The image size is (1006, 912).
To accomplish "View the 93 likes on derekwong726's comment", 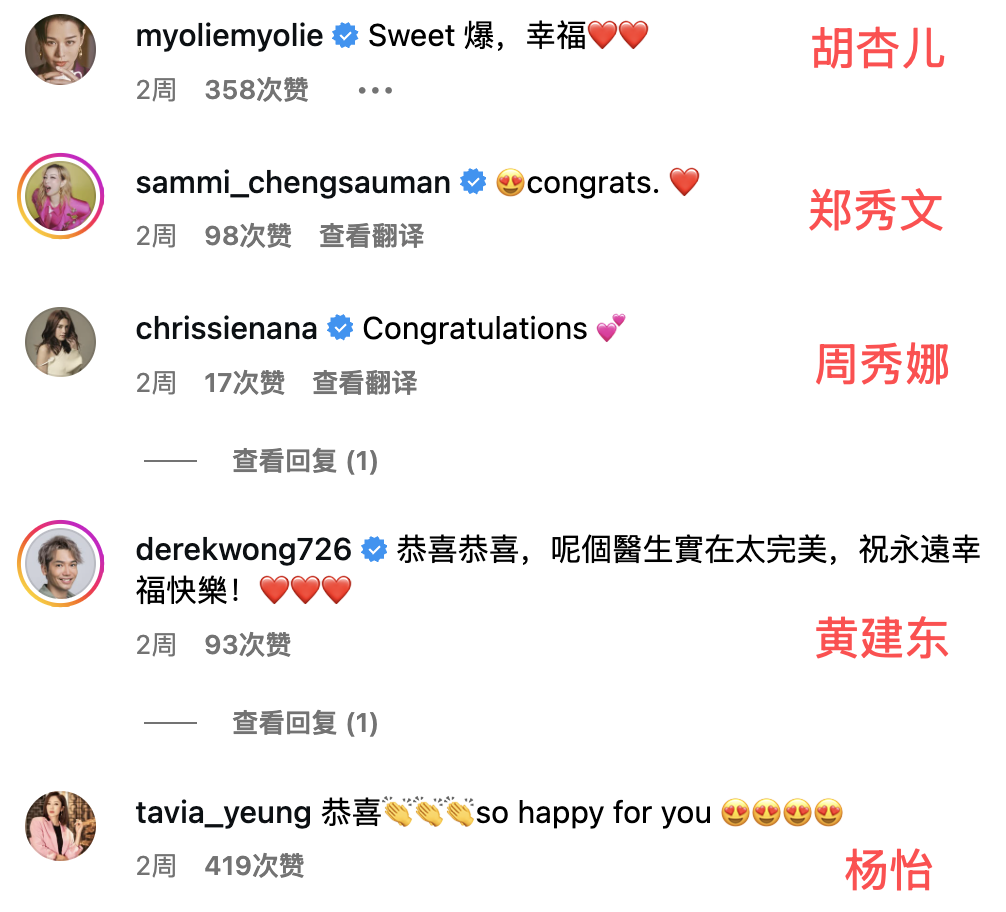I will point(248,645).
